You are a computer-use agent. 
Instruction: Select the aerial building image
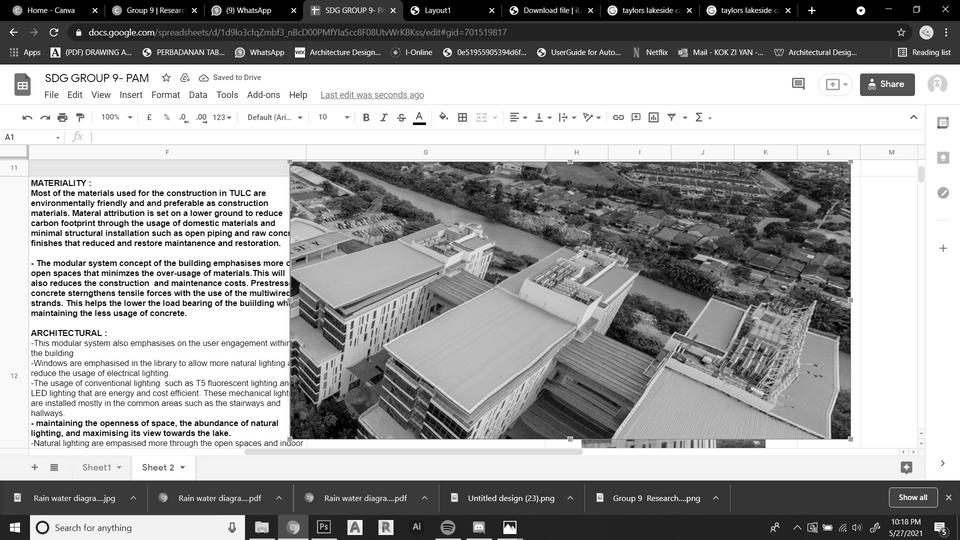click(570, 300)
